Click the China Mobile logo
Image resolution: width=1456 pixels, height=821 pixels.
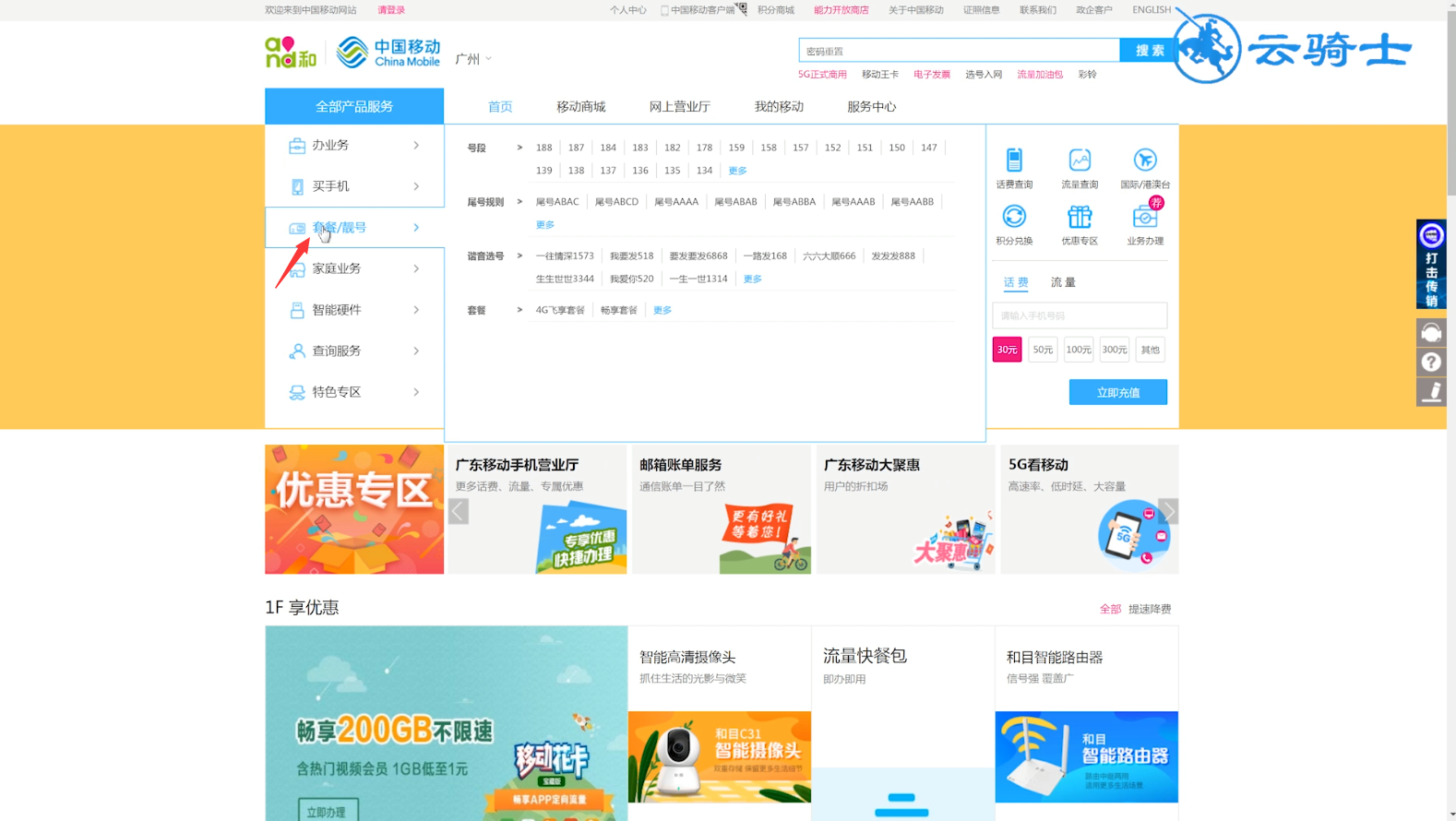388,53
